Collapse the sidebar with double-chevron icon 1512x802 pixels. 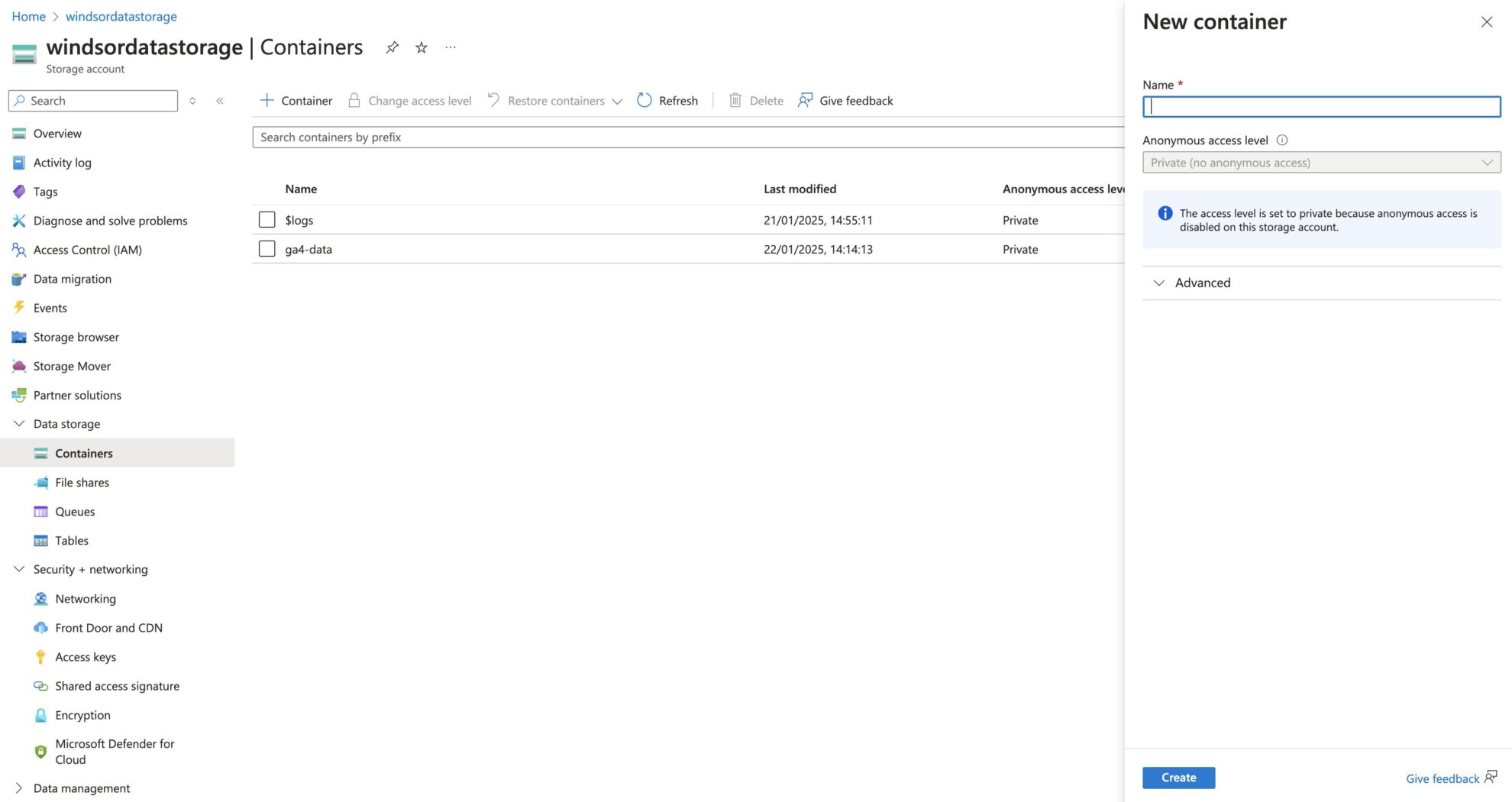[x=220, y=101]
